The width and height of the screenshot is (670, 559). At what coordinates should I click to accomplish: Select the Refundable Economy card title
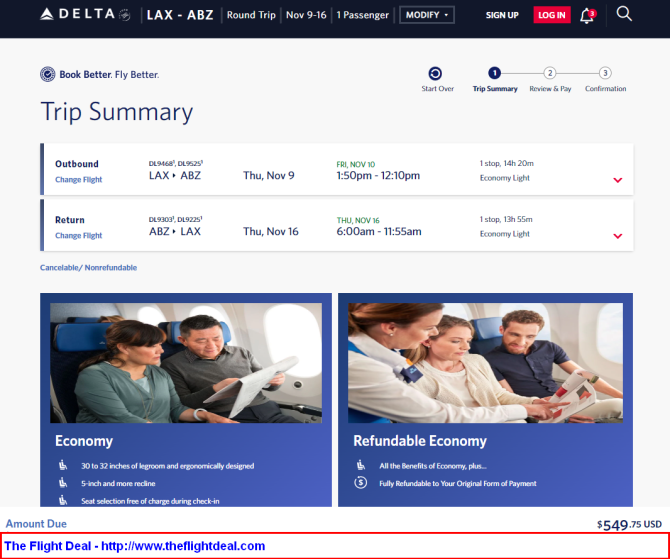click(420, 441)
